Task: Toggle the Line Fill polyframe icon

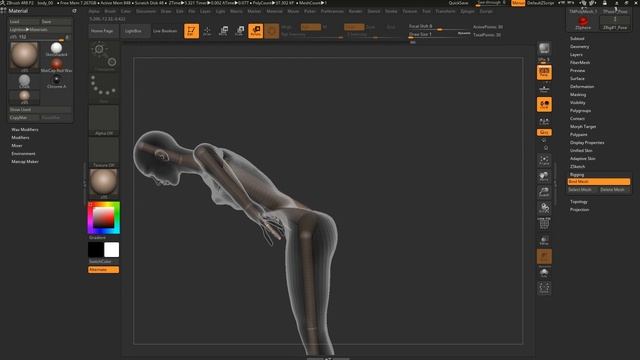Action: [x=544, y=224]
